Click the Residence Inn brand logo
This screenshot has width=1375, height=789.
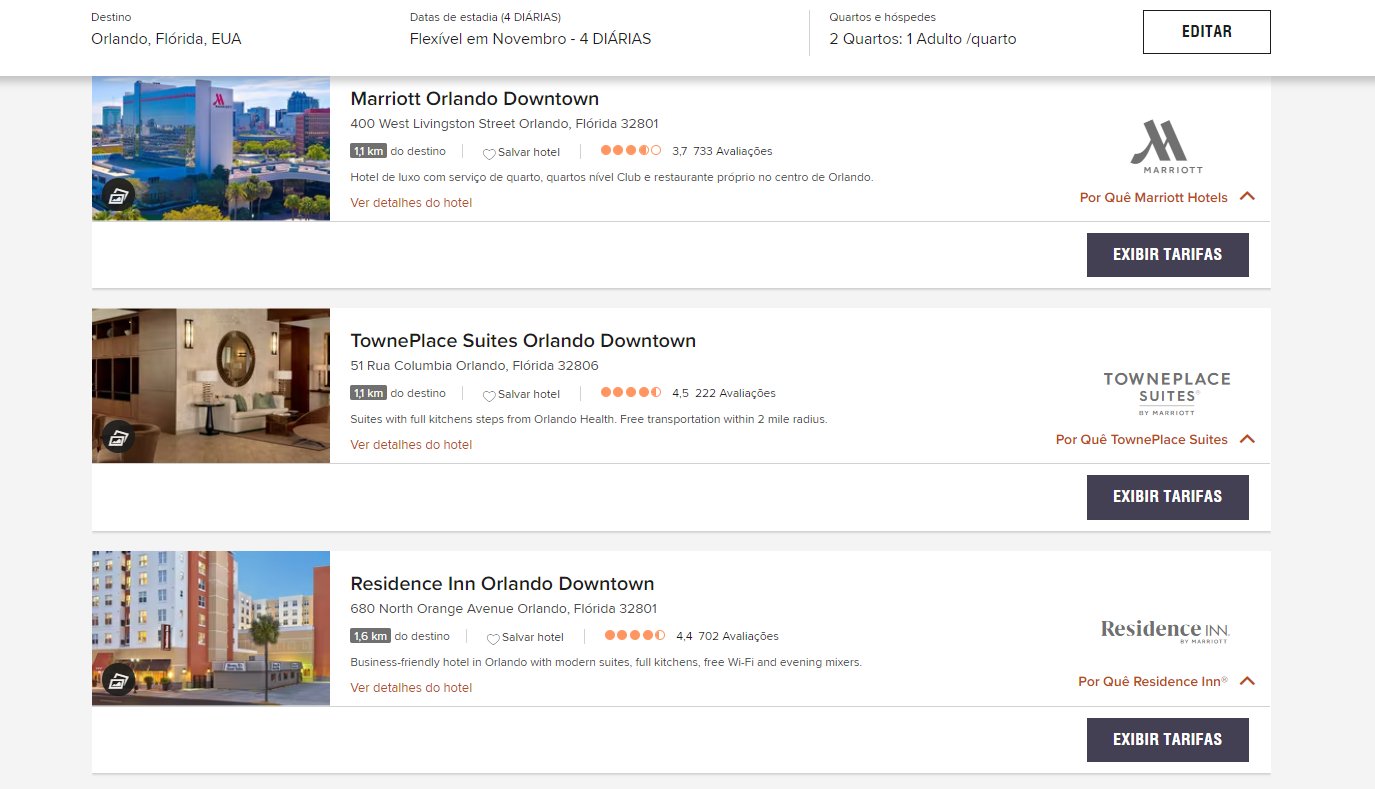pyautogui.click(x=1165, y=631)
